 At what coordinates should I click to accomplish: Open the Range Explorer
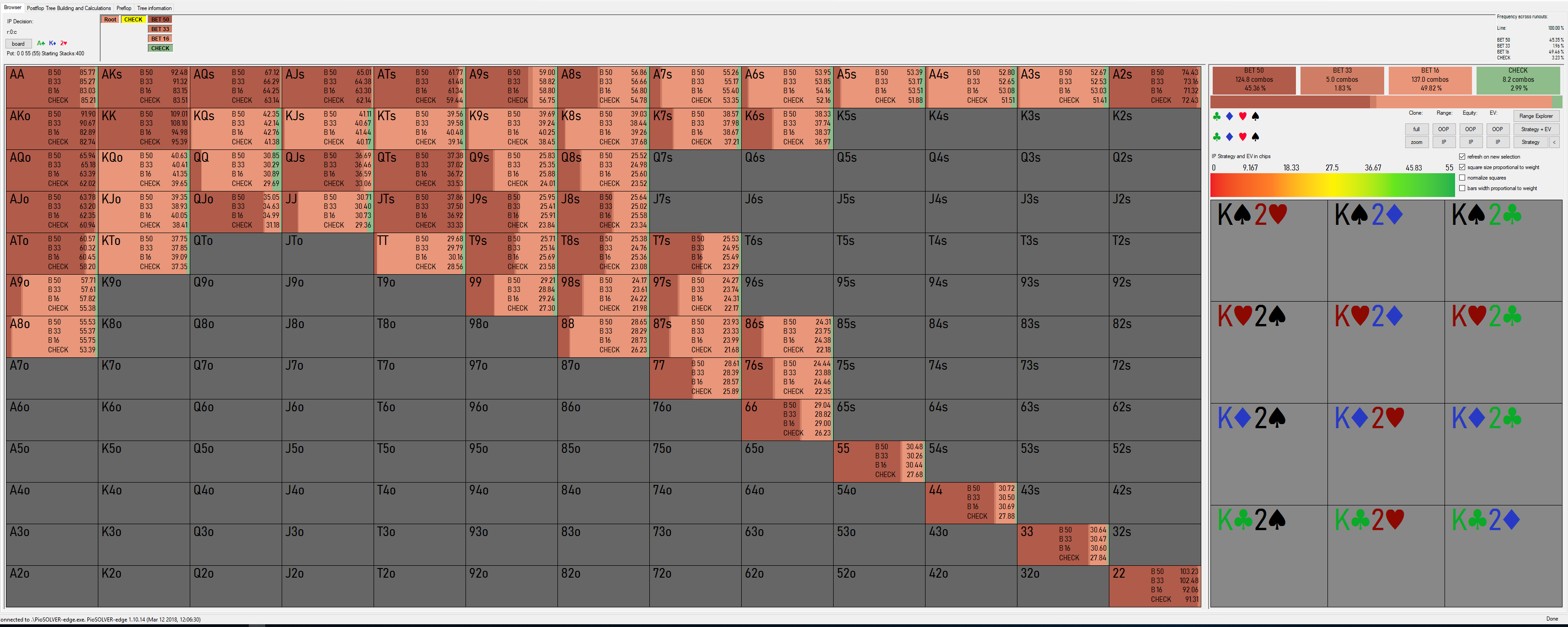coord(1536,116)
